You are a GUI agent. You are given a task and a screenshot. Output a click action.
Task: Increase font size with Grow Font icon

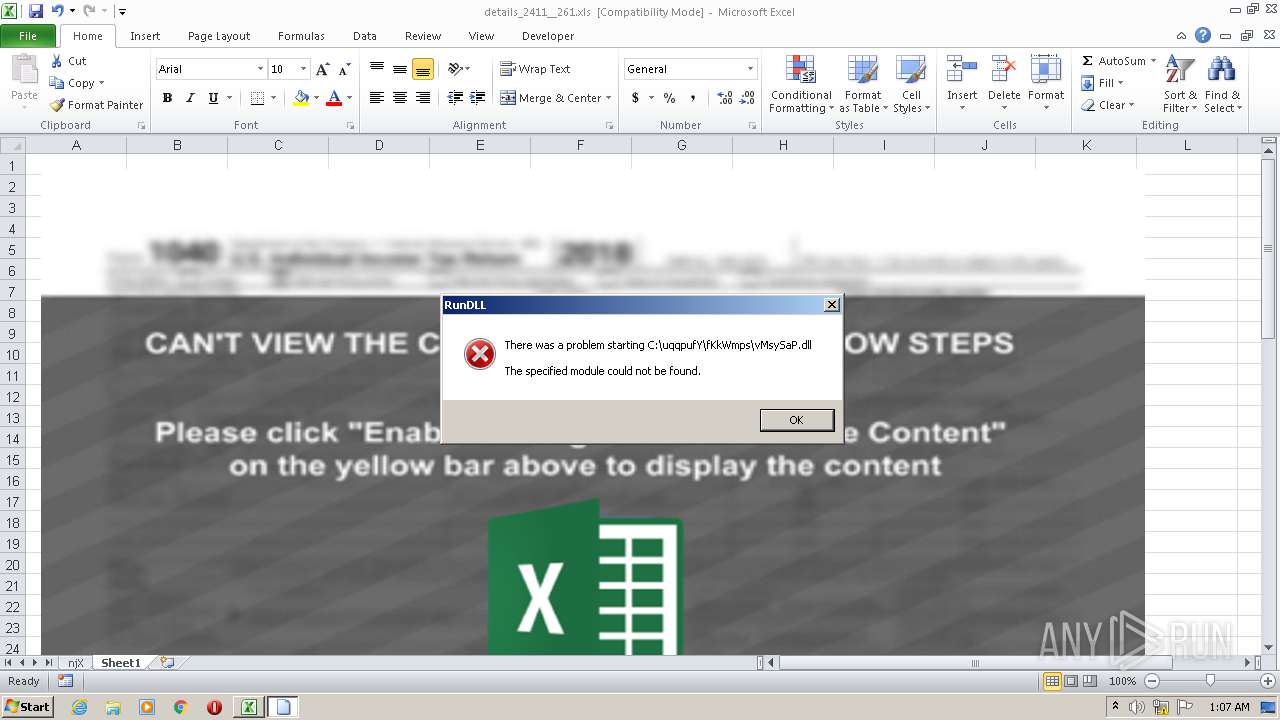tap(322, 69)
